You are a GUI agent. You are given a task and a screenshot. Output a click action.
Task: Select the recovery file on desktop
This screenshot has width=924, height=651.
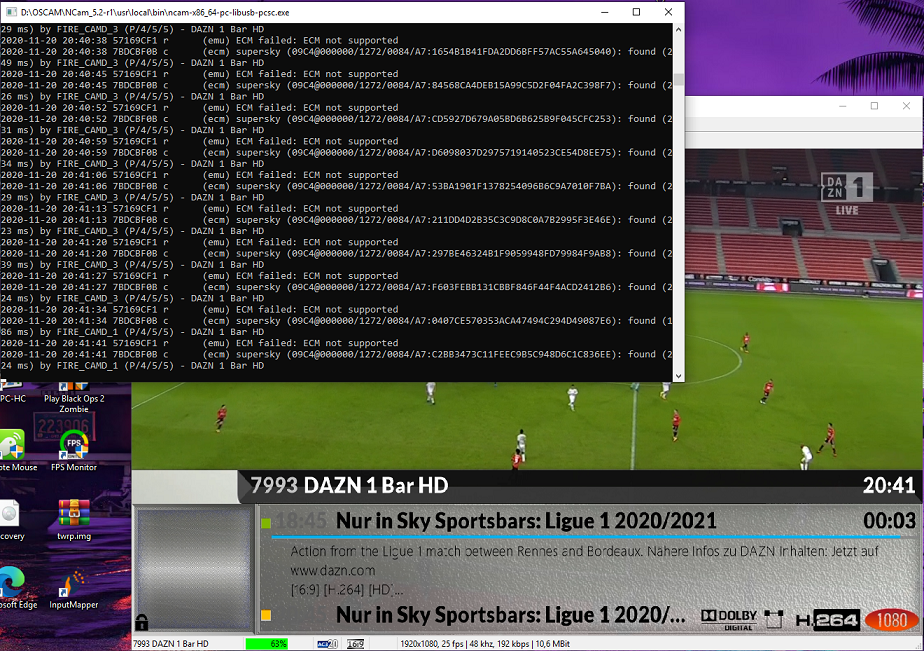(11, 520)
